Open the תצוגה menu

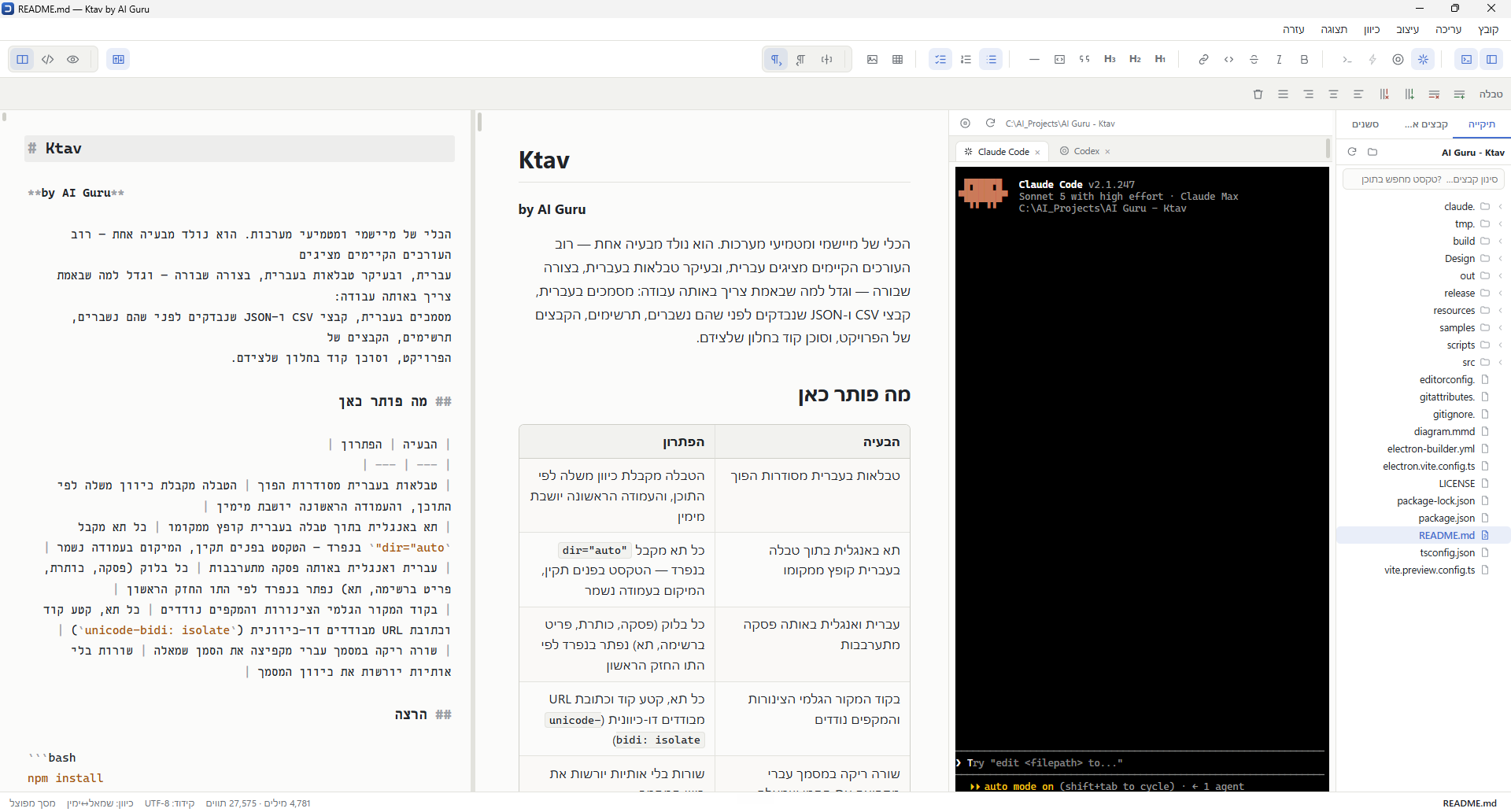1334,29
